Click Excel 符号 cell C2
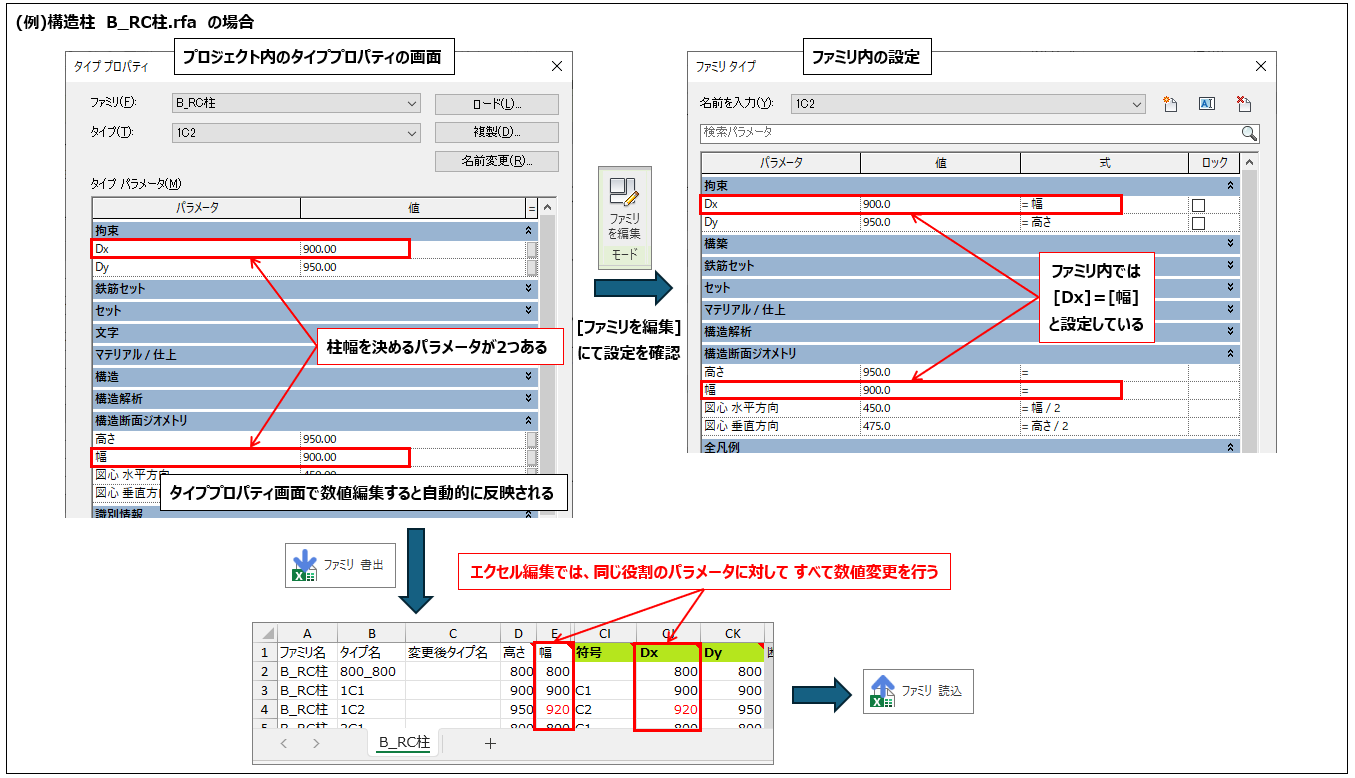The width and height of the screenshot is (1355, 778). coord(605,709)
